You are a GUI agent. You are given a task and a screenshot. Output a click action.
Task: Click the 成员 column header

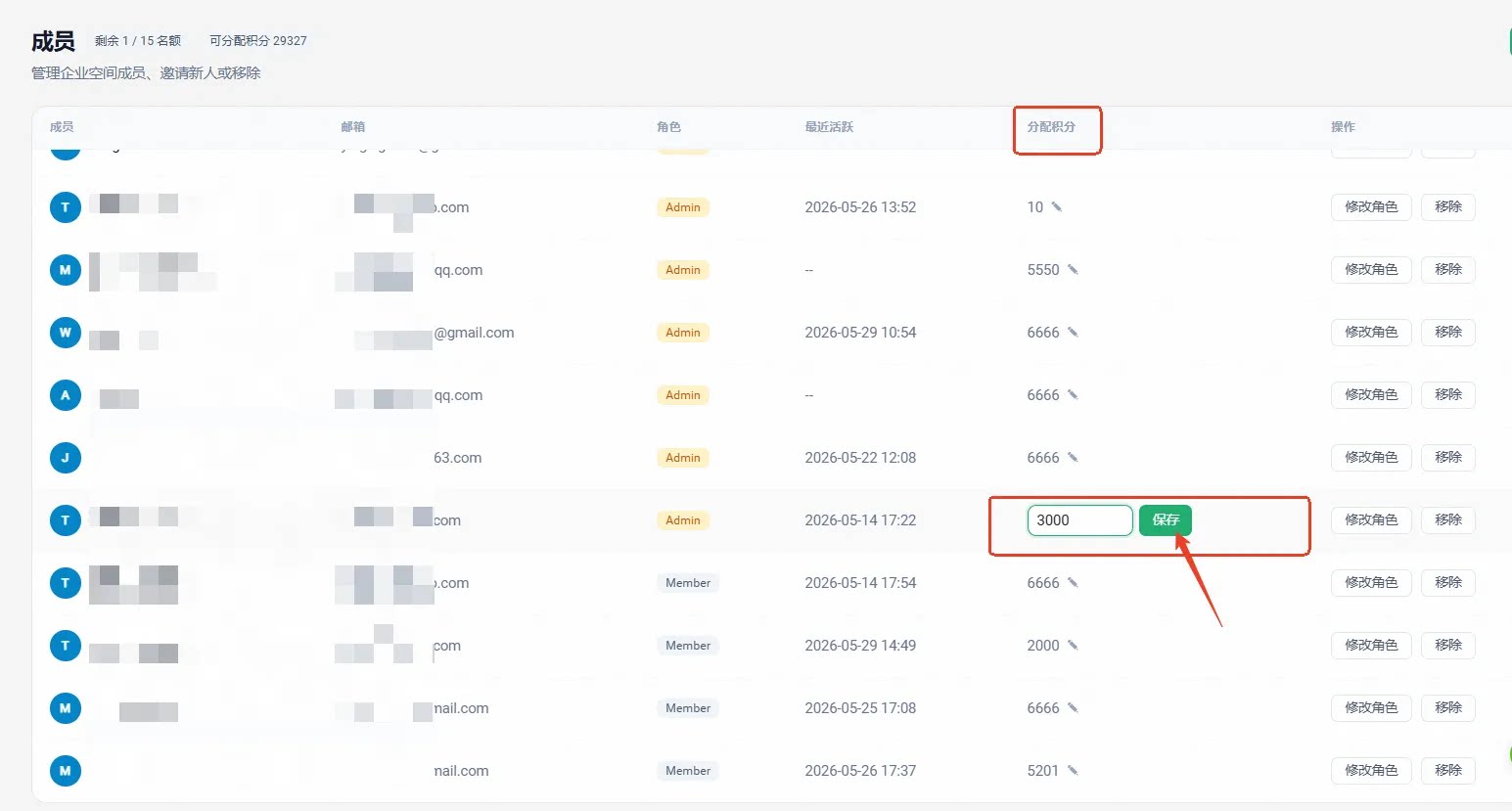click(x=62, y=127)
